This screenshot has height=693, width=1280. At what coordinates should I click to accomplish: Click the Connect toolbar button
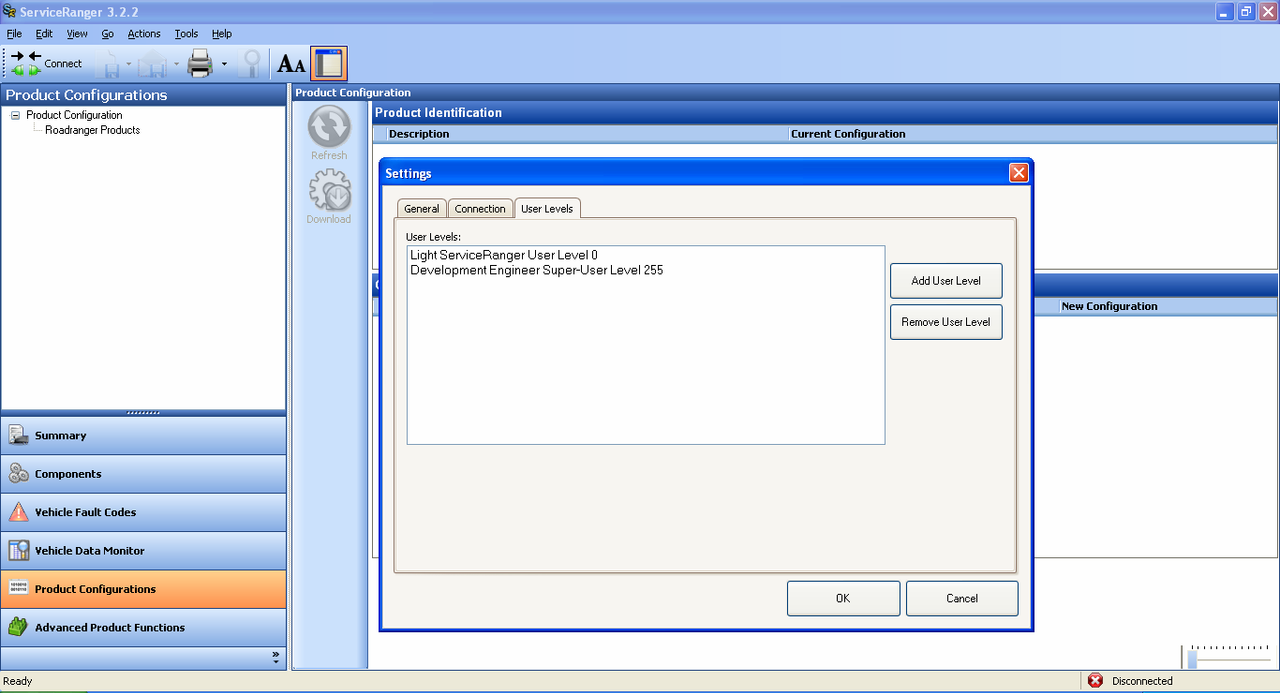[x=46, y=63]
